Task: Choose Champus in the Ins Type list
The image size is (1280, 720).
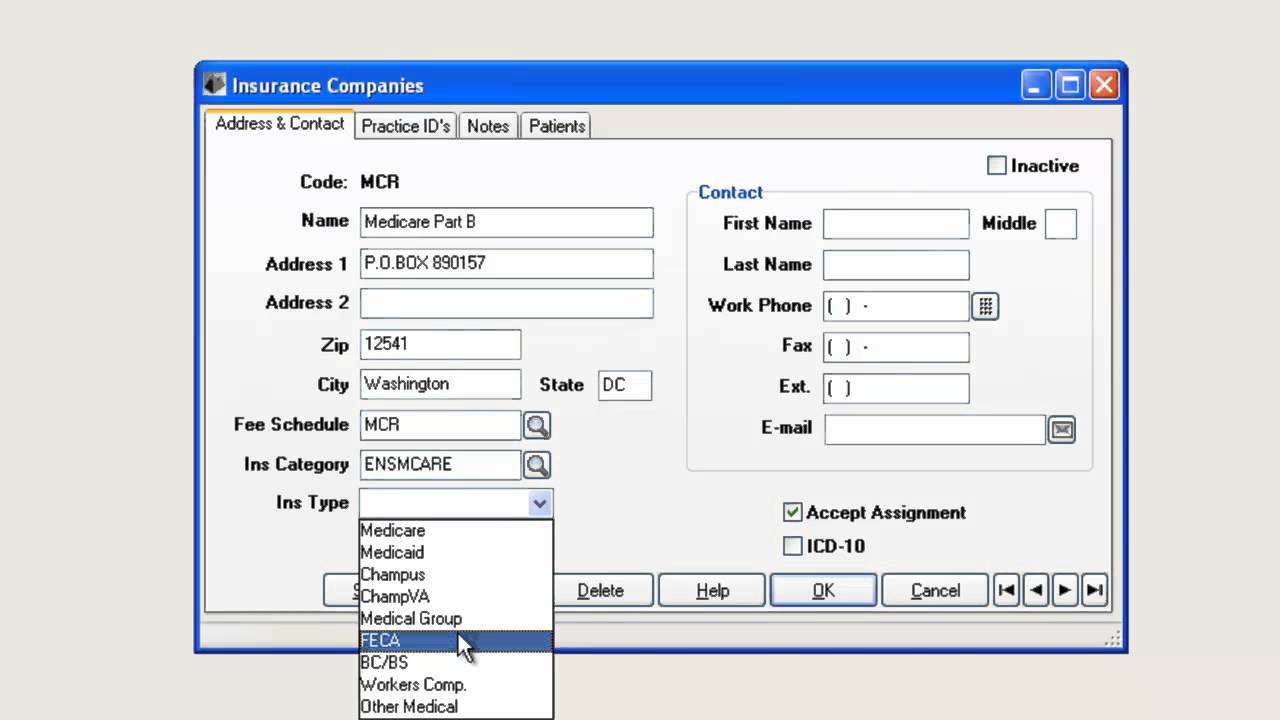Action: pos(455,575)
